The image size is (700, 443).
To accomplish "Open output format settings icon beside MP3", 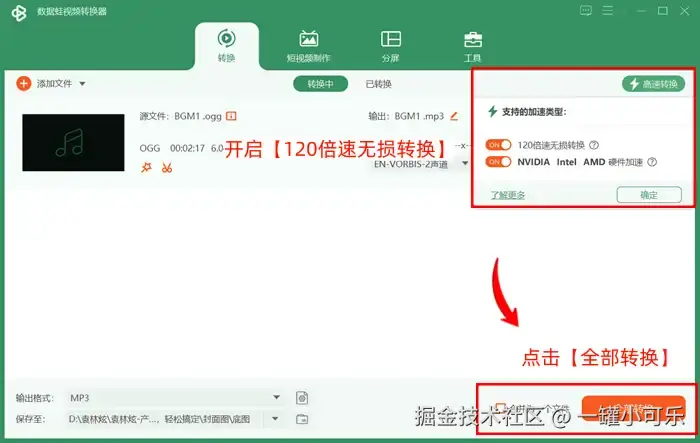I will 302,397.
